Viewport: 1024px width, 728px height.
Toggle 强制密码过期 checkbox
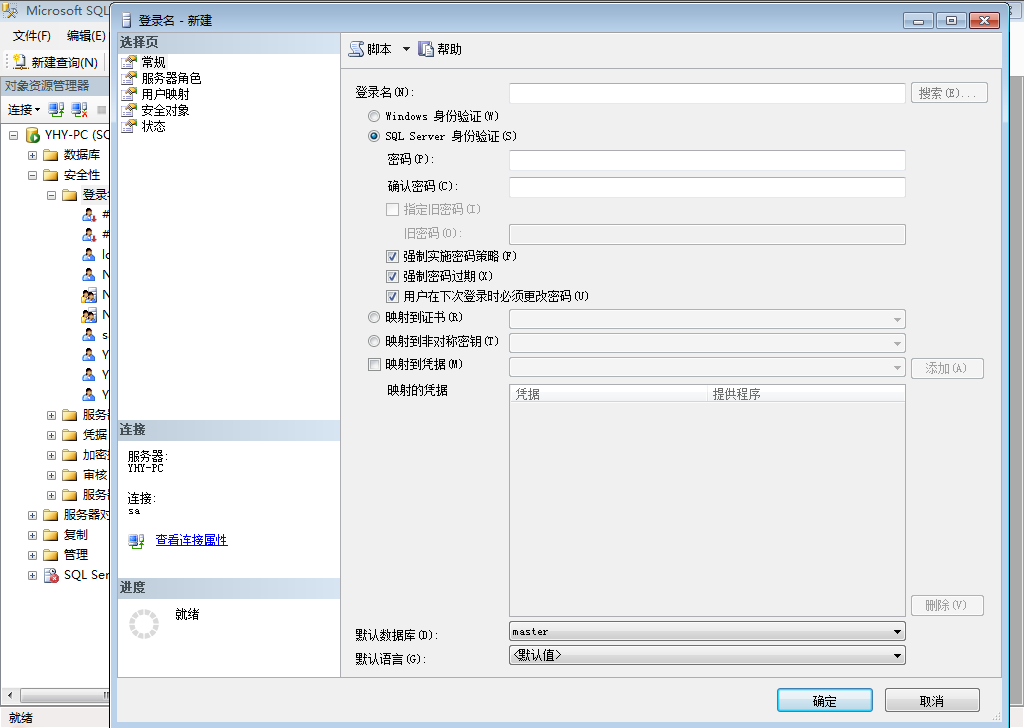point(392,276)
